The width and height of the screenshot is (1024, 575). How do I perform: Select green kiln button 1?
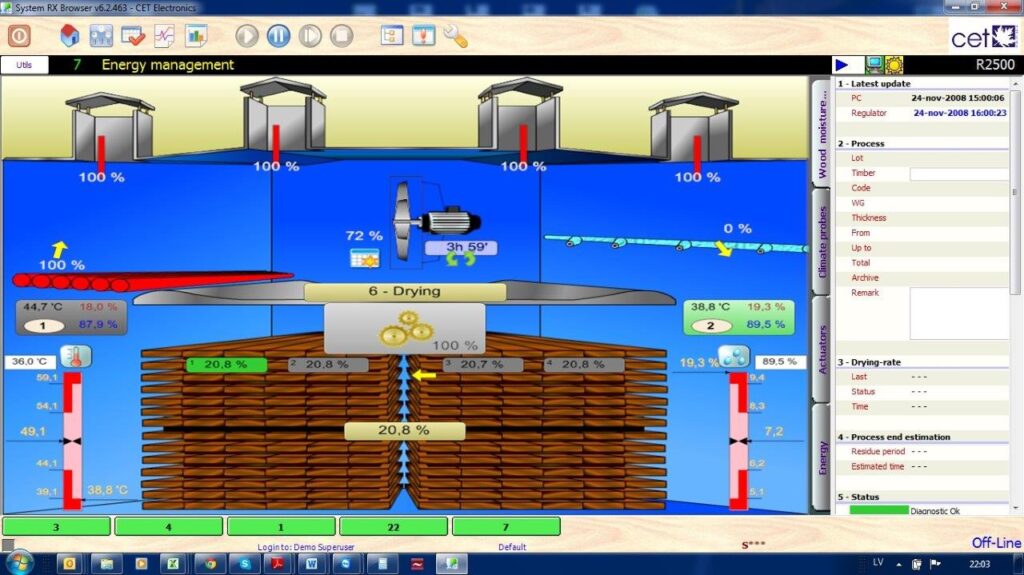click(x=281, y=527)
